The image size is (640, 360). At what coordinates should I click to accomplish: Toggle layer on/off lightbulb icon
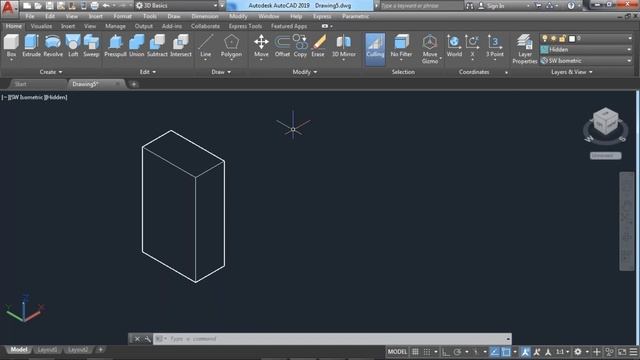point(544,38)
